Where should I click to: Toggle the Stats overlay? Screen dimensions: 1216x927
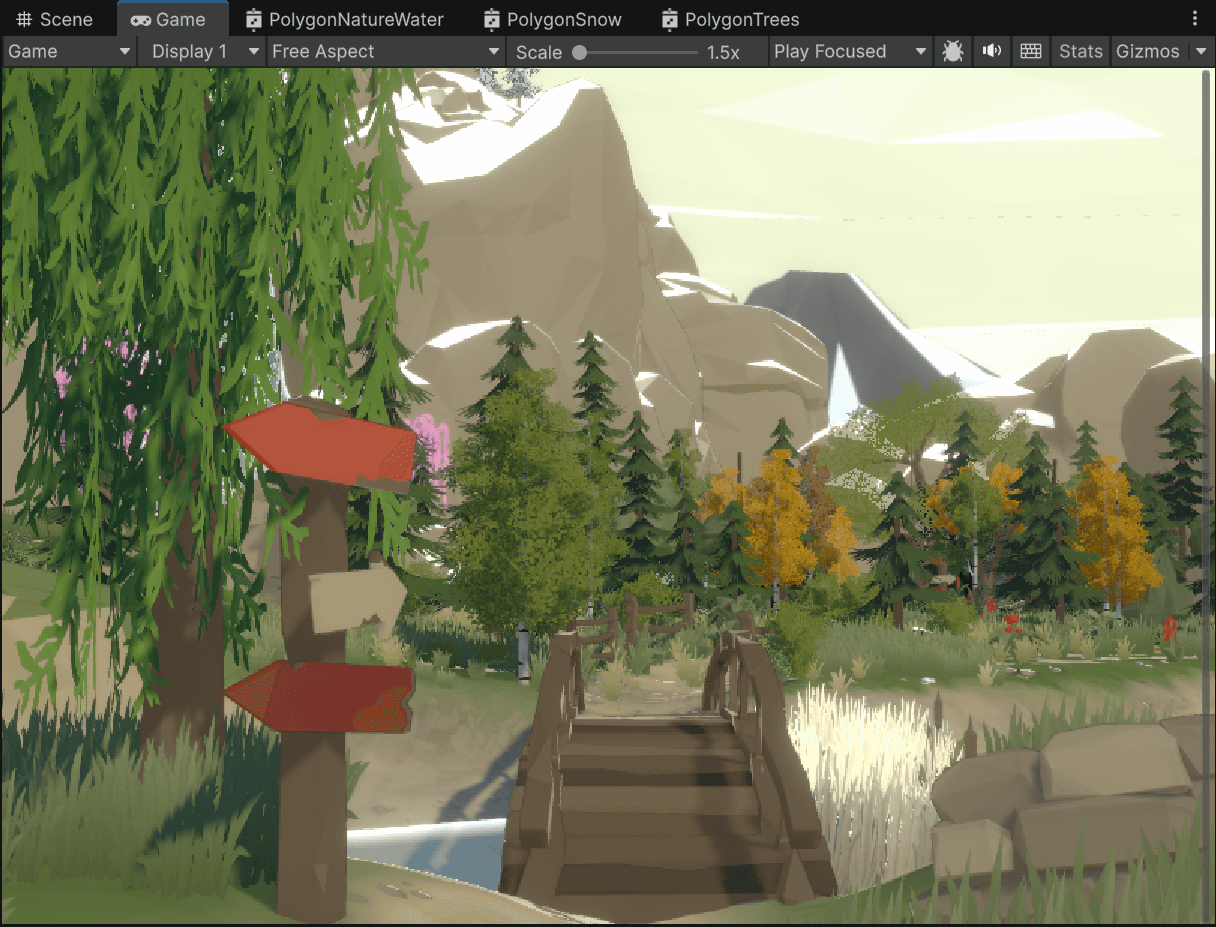[1080, 51]
